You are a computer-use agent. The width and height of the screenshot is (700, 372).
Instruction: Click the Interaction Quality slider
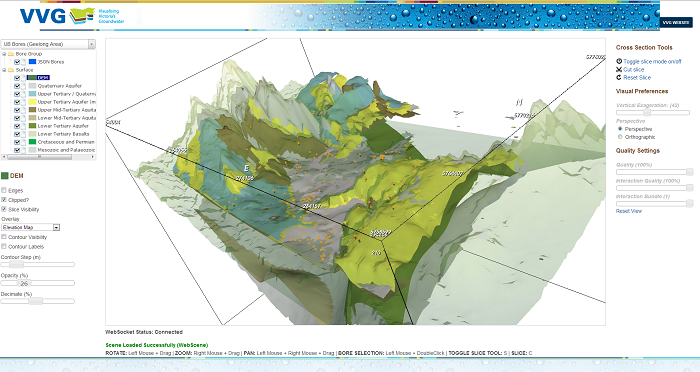(x=655, y=188)
